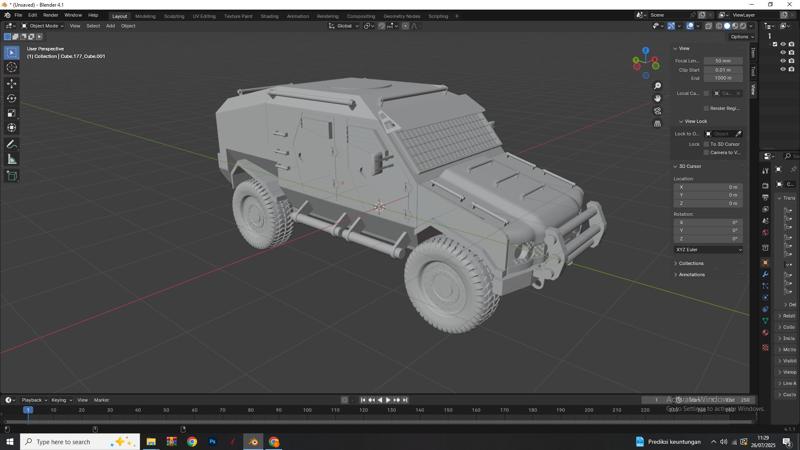Open the View Layer properties tab
Screen dimensions: 800x450
click(x=765, y=209)
